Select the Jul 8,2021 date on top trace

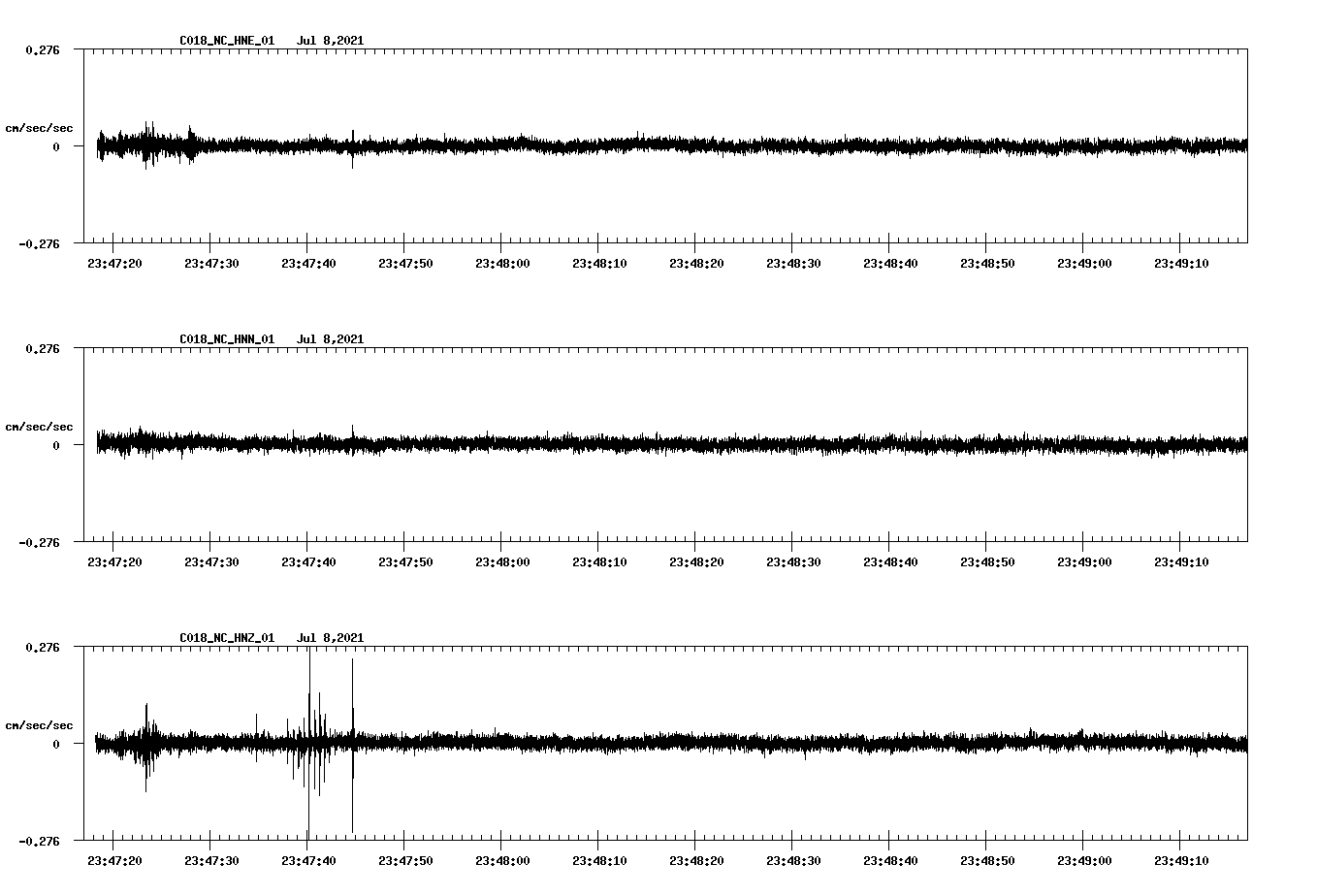click(332, 41)
